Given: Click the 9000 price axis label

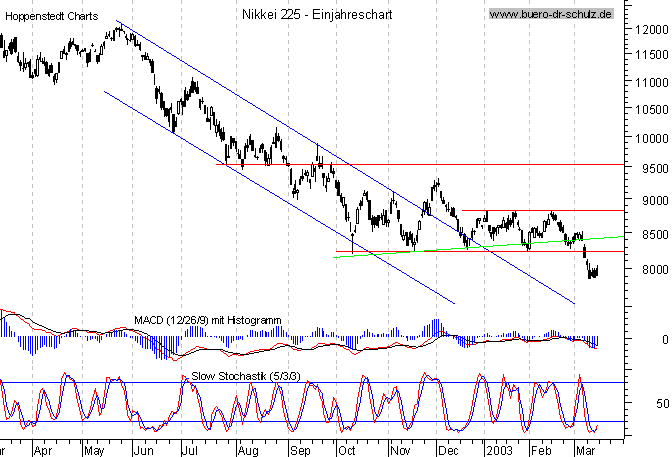Looking at the screenshot, I should tap(655, 201).
